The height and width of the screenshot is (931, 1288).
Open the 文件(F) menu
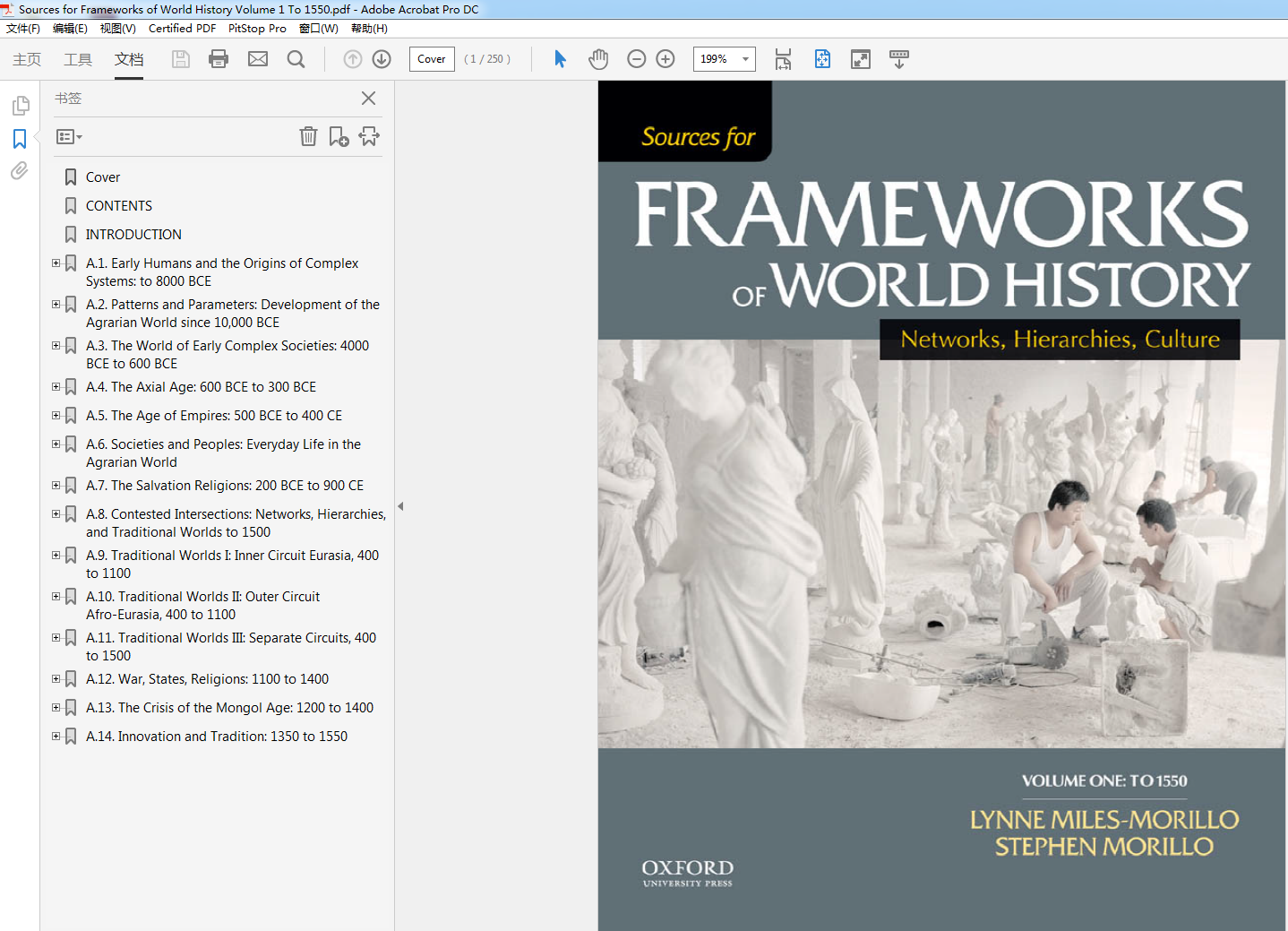pos(23,29)
